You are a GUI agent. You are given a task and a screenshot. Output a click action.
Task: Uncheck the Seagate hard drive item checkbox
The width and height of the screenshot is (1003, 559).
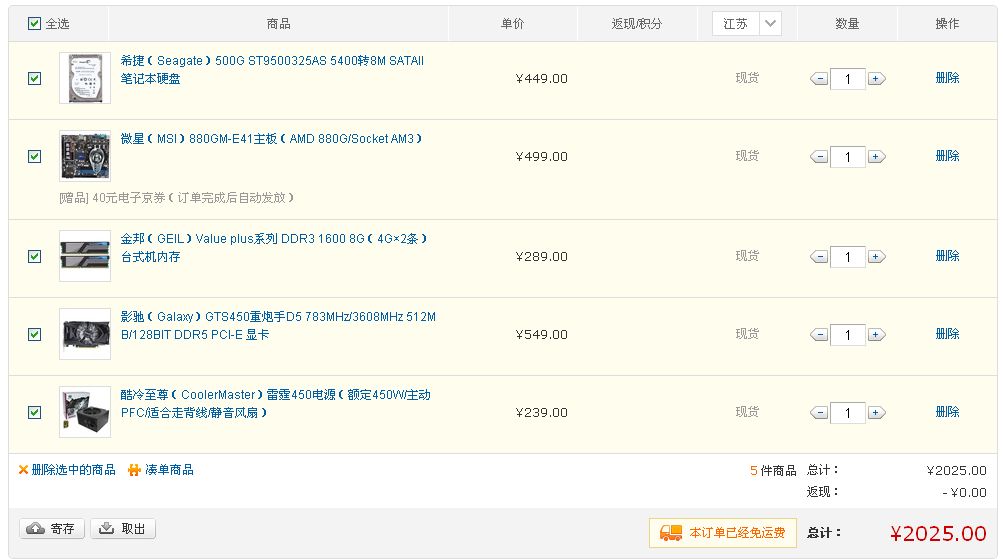35,78
